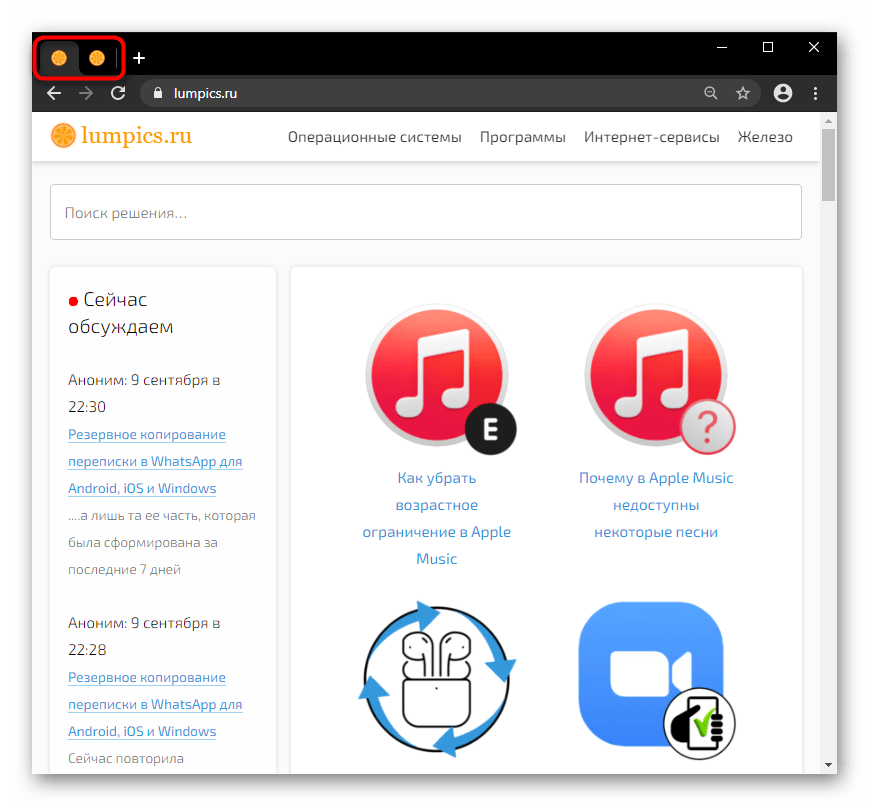The image size is (869, 806).
Task: Open the Chrome profile avatar menu
Action: tap(783, 93)
